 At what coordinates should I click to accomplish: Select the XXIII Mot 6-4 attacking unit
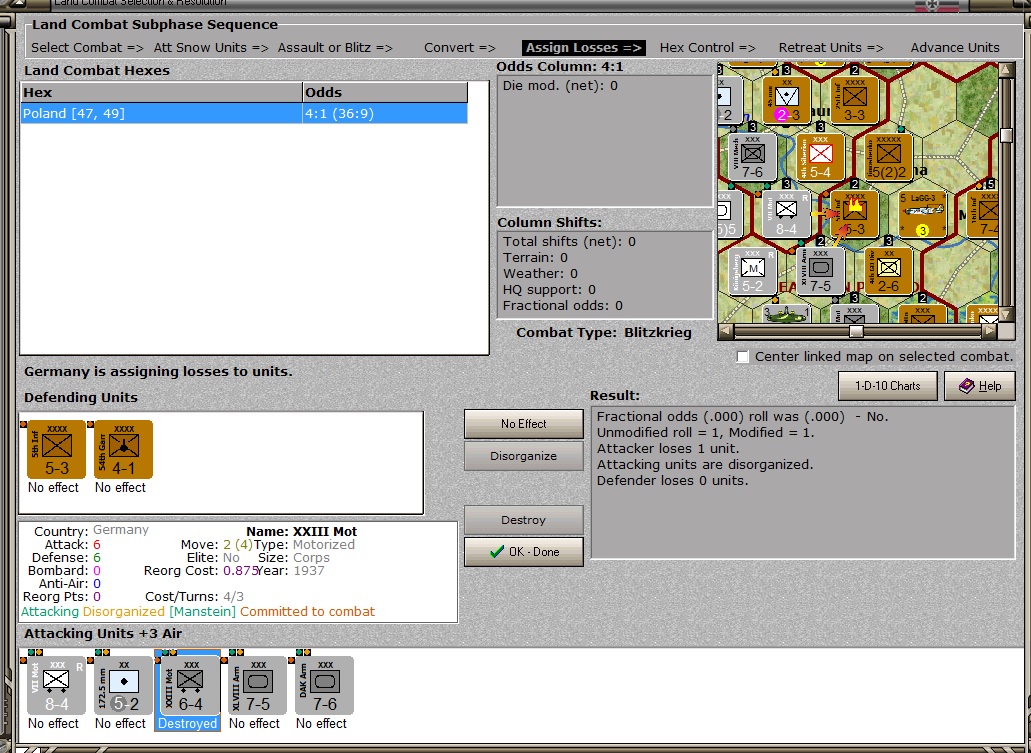coord(190,685)
